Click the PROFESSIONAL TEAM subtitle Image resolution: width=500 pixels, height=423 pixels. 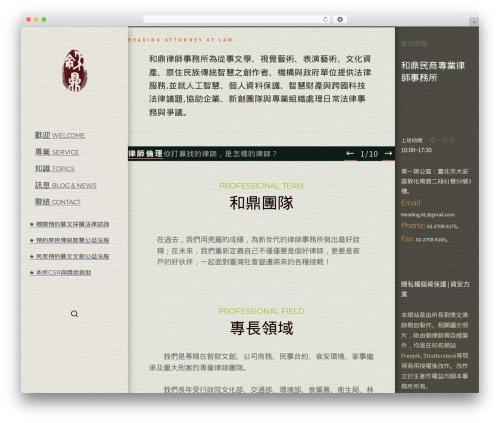pos(261,186)
